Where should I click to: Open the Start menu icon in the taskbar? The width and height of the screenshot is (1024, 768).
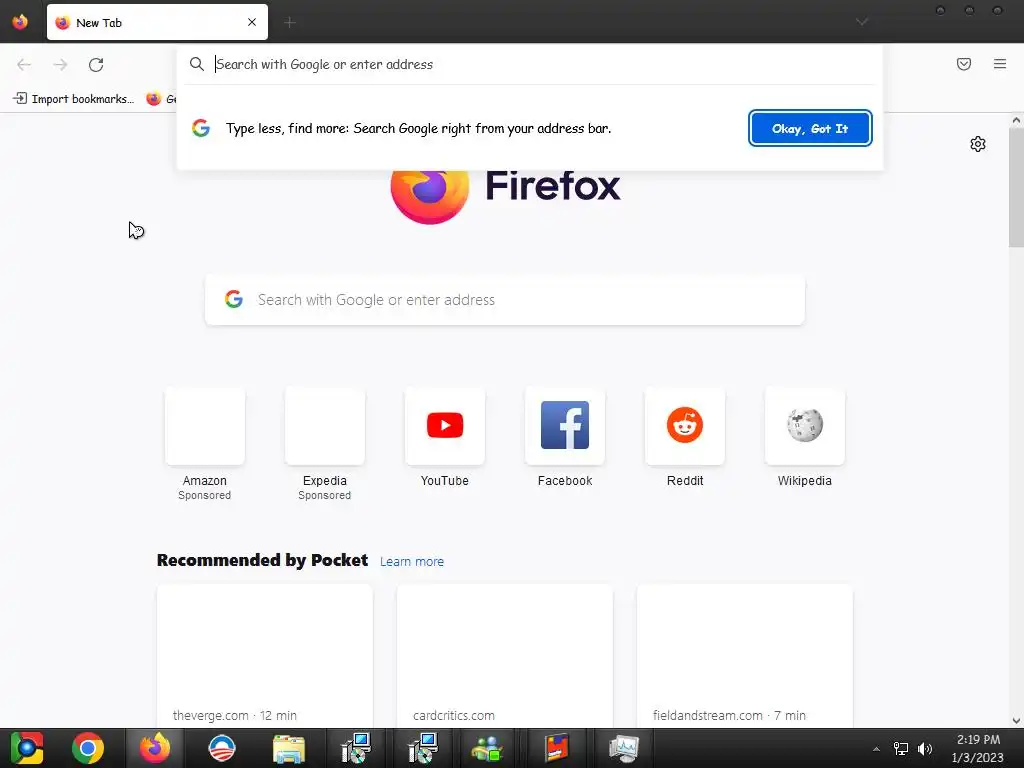pyautogui.click(x=26, y=748)
